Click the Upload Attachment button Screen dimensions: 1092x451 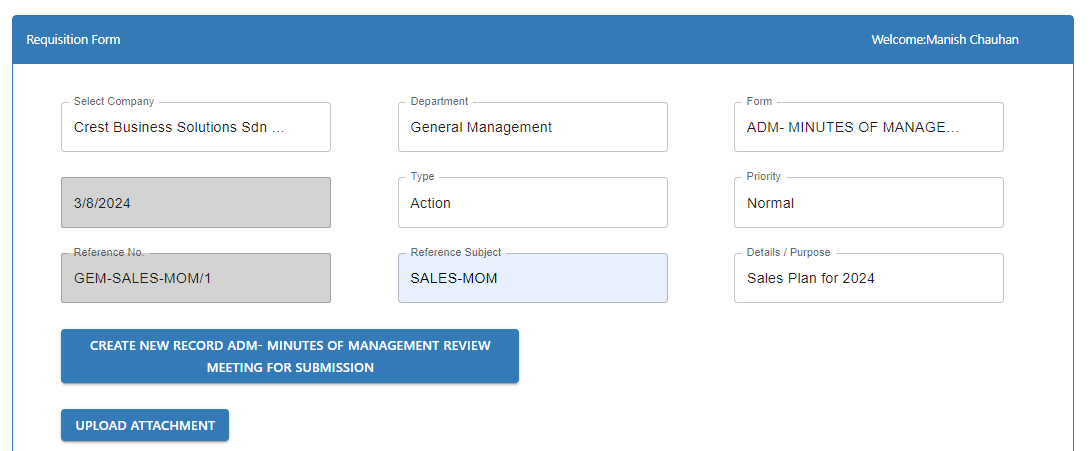click(145, 425)
